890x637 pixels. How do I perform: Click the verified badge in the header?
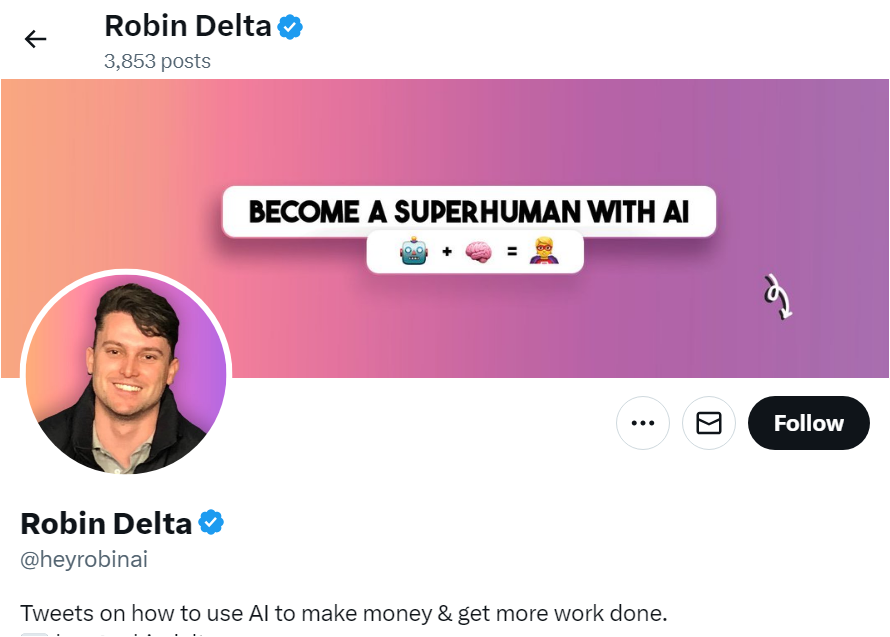pyautogui.click(x=290, y=27)
